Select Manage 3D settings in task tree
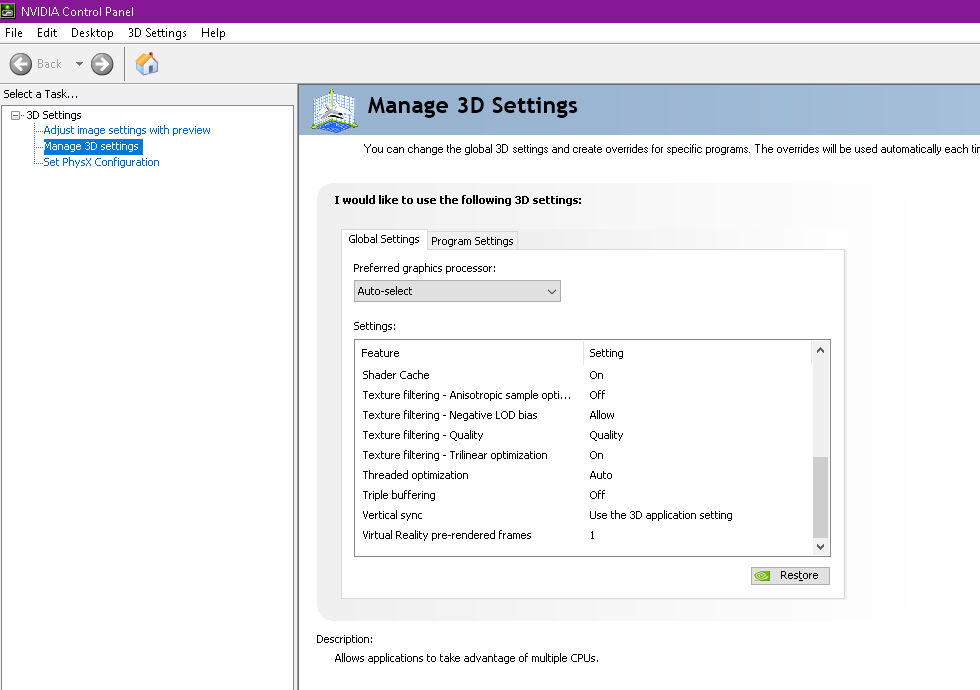Viewport: 980px width, 690px height. (92, 146)
